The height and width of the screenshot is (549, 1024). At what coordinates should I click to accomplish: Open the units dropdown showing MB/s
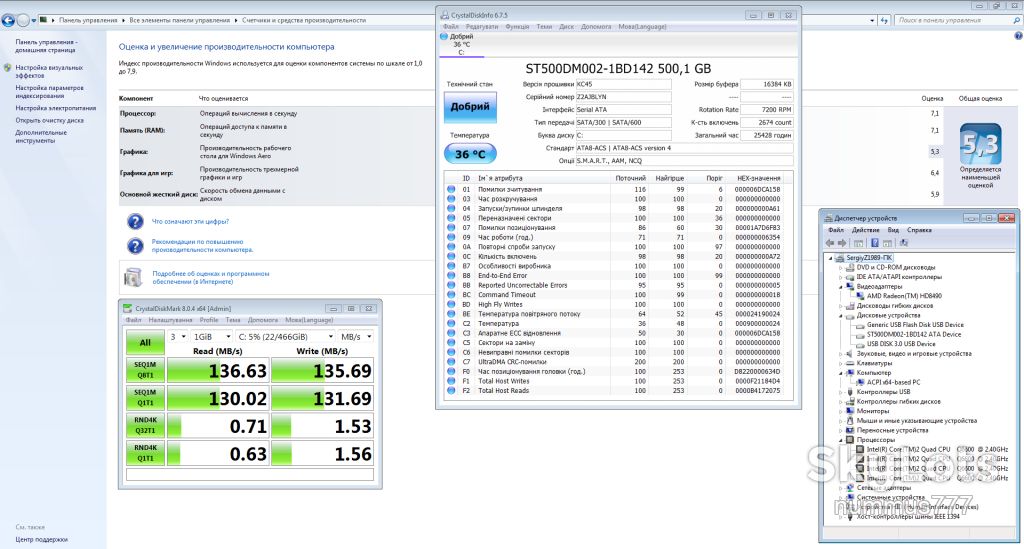coord(356,337)
